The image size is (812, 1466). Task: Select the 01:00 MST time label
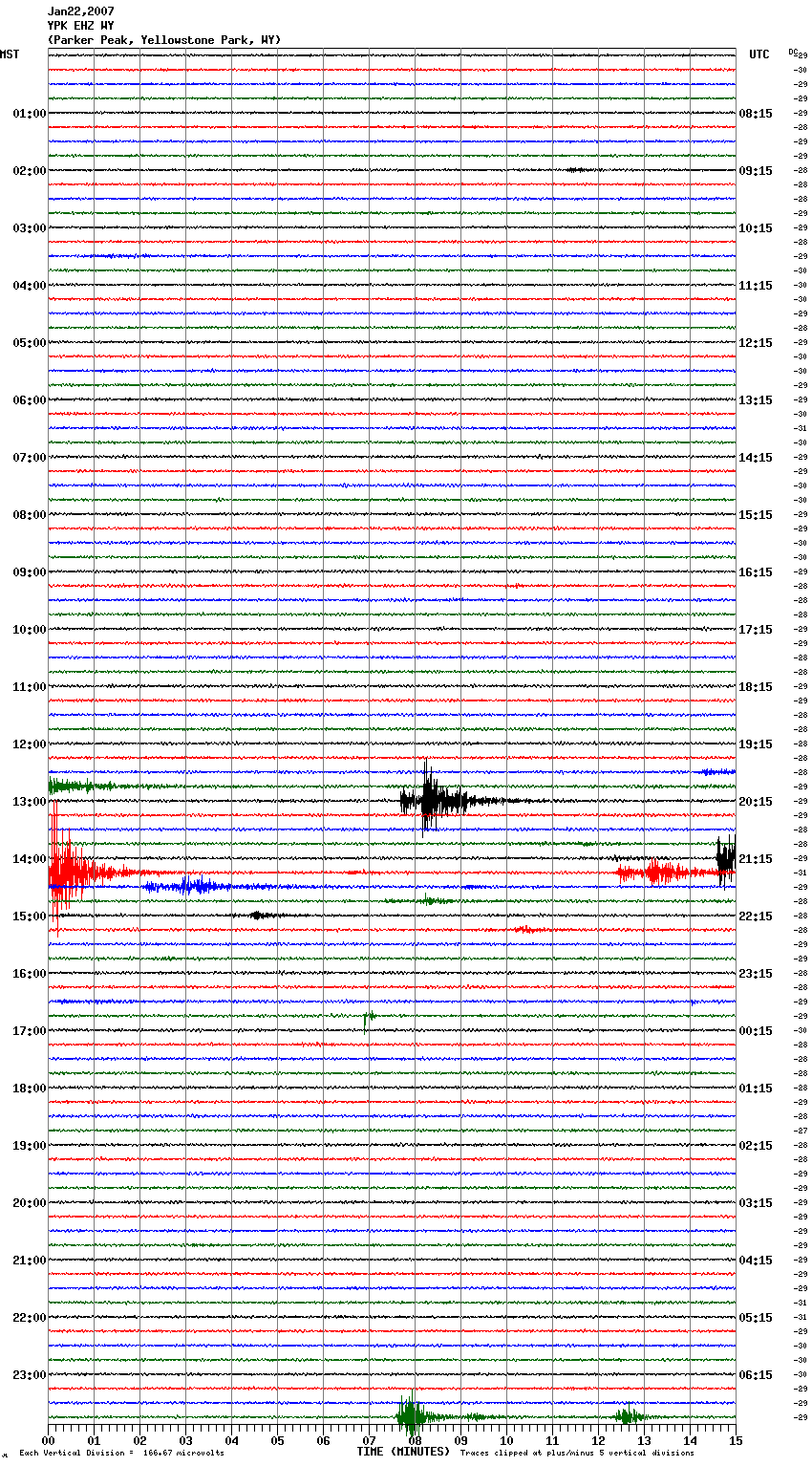click(x=30, y=114)
